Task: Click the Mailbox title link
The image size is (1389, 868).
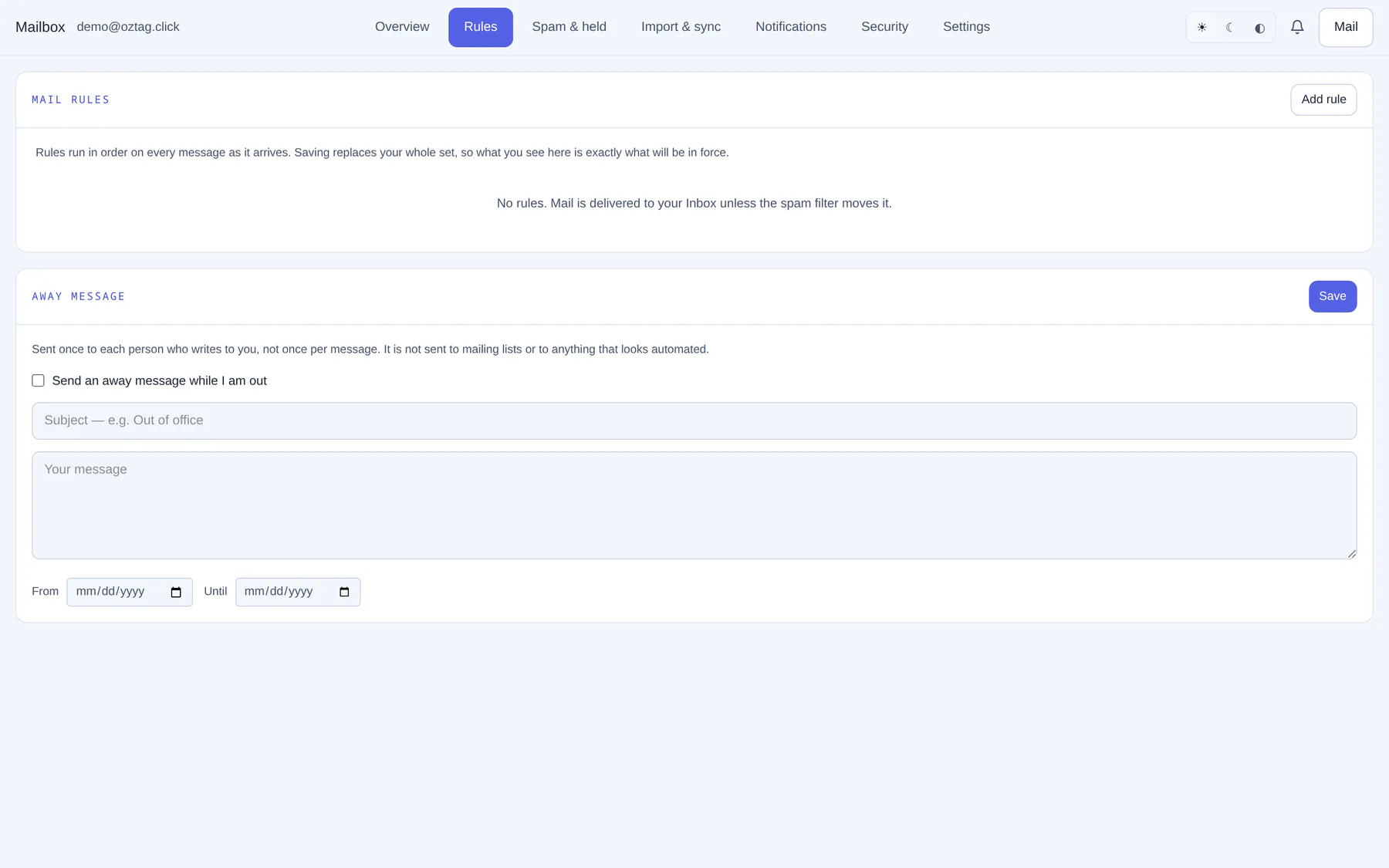Action: click(x=40, y=27)
